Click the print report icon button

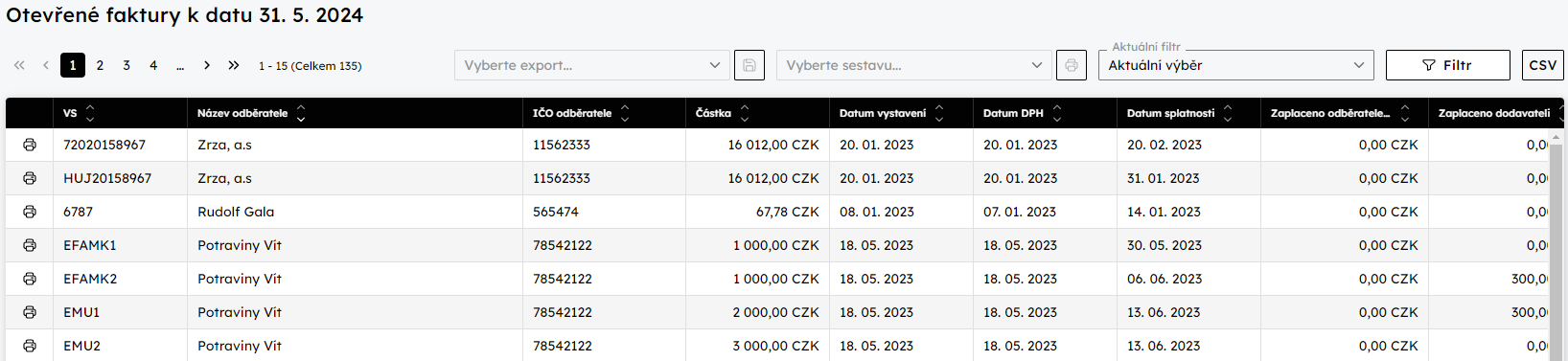pos(1072,65)
